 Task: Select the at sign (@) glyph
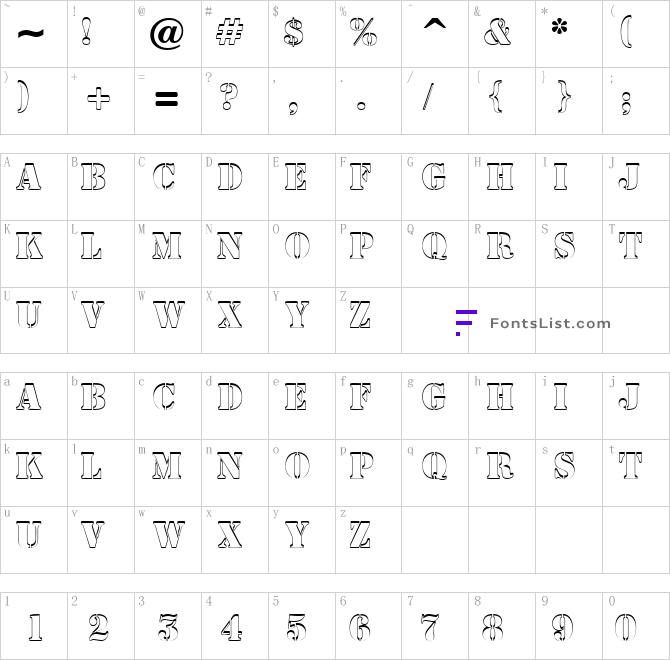point(166,34)
